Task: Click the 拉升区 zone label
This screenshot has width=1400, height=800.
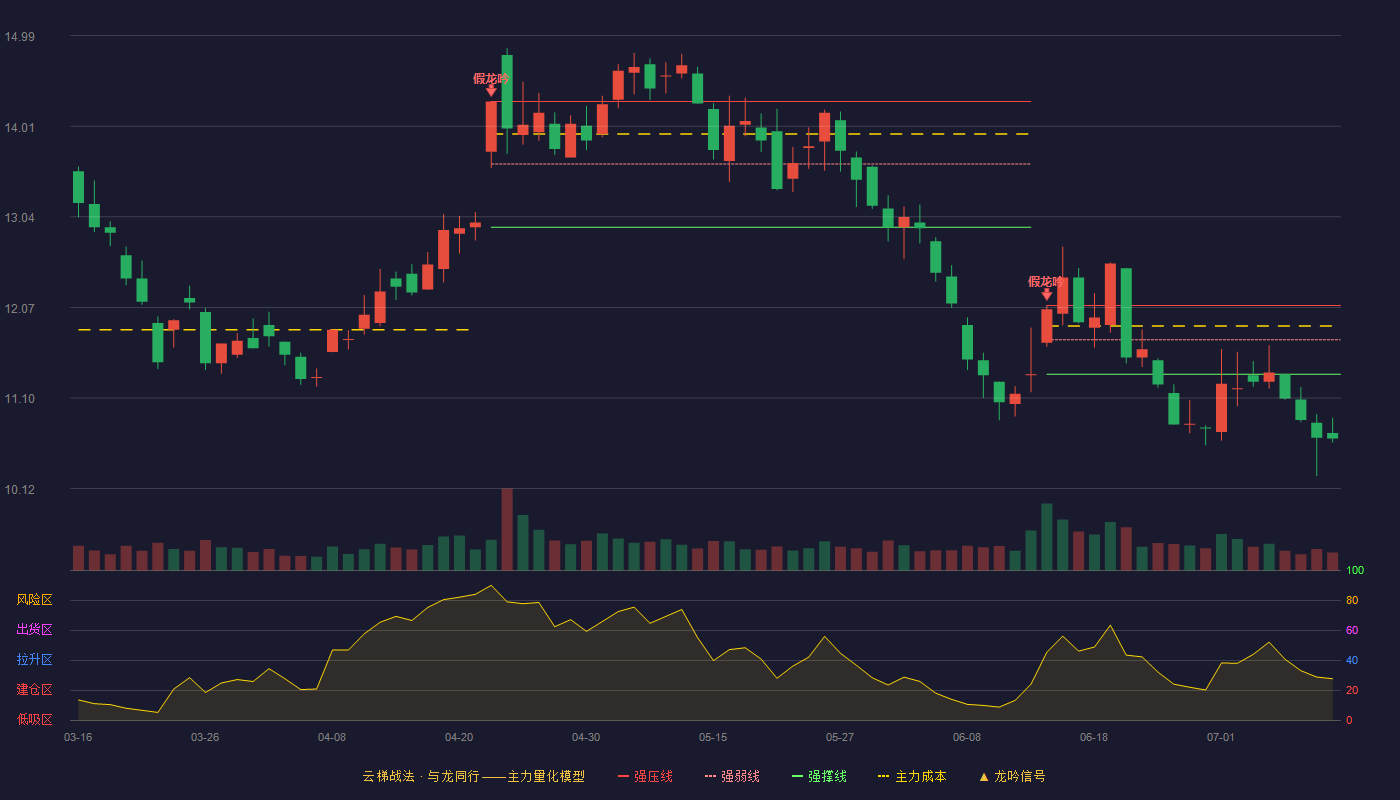Action: pyautogui.click(x=34, y=660)
